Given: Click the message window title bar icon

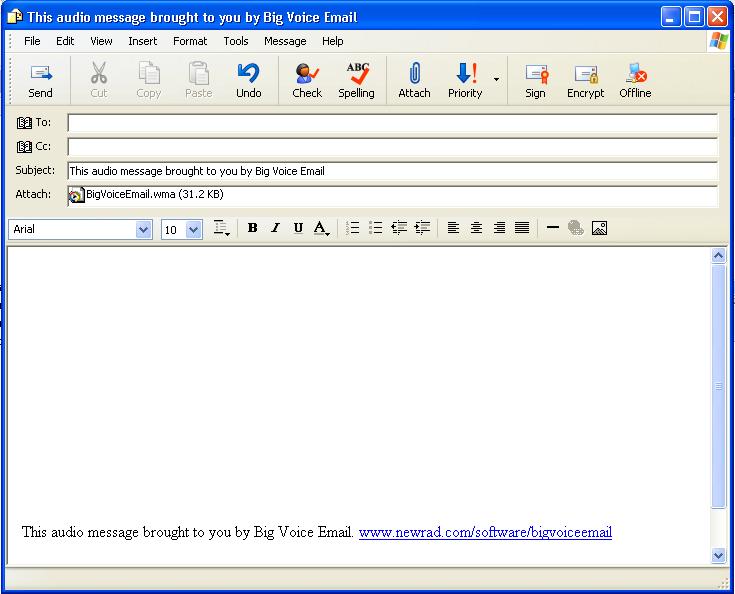Looking at the screenshot, I should click(x=15, y=17).
